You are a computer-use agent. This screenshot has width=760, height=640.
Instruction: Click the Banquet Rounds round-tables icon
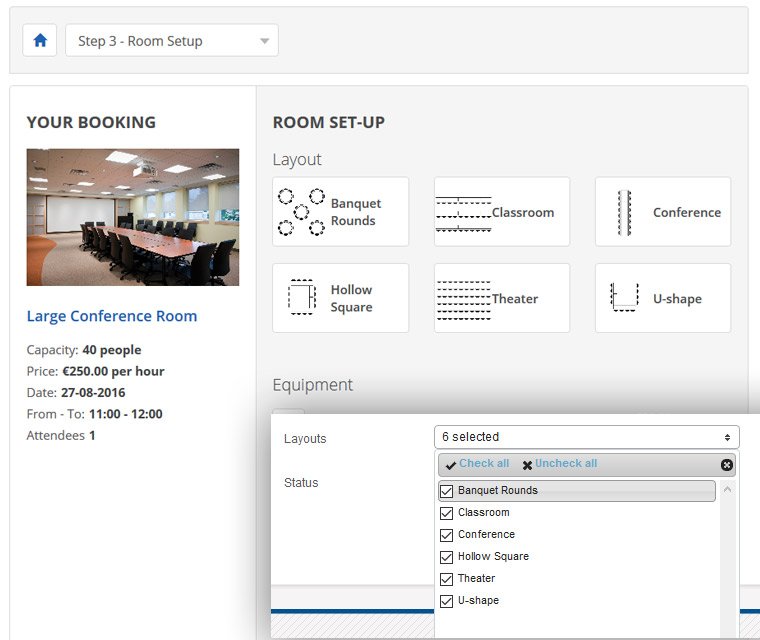[x=301, y=212]
